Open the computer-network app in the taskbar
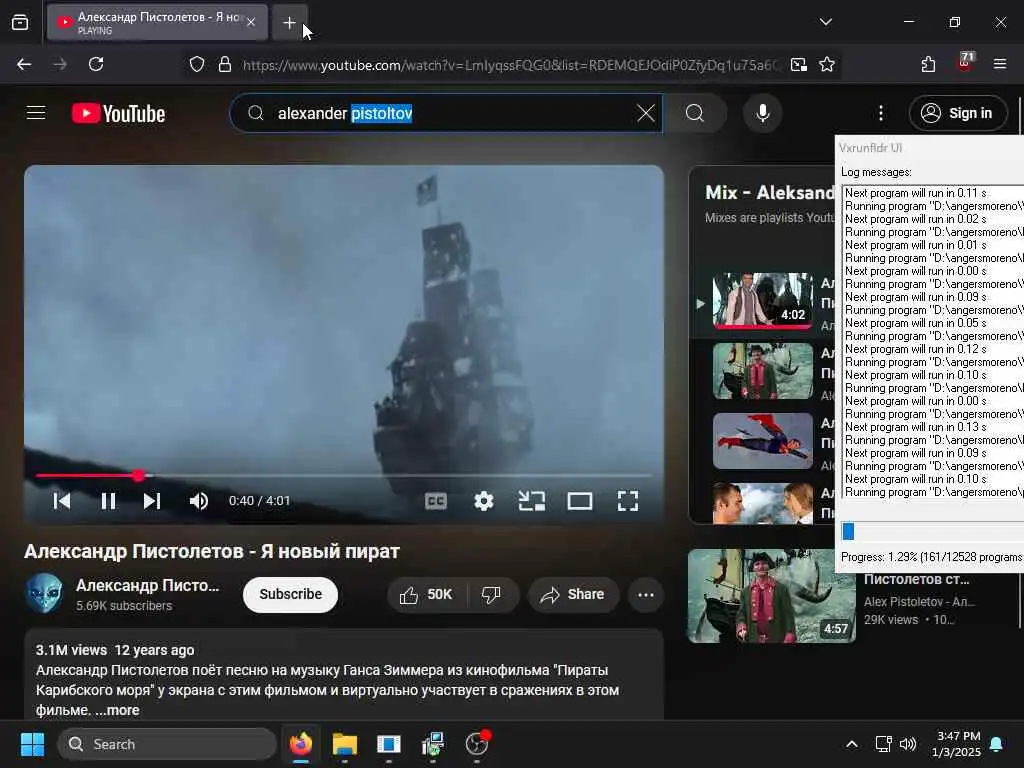Screen dimensions: 1024x768 [x=432, y=744]
